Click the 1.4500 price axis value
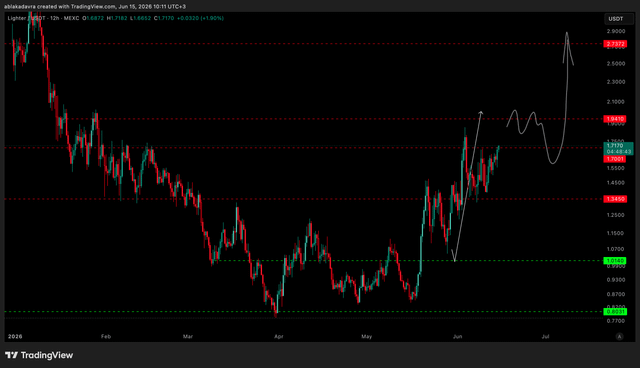 click(616, 183)
